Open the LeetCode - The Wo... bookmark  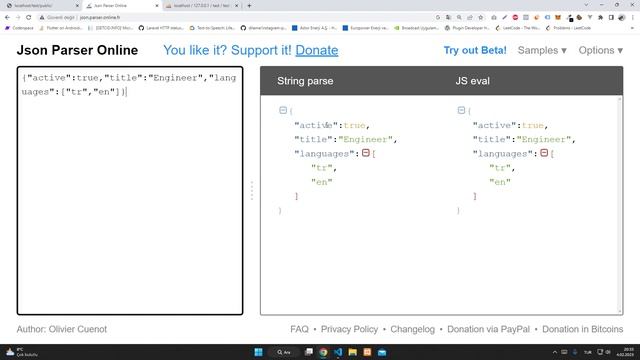[518, 28]
